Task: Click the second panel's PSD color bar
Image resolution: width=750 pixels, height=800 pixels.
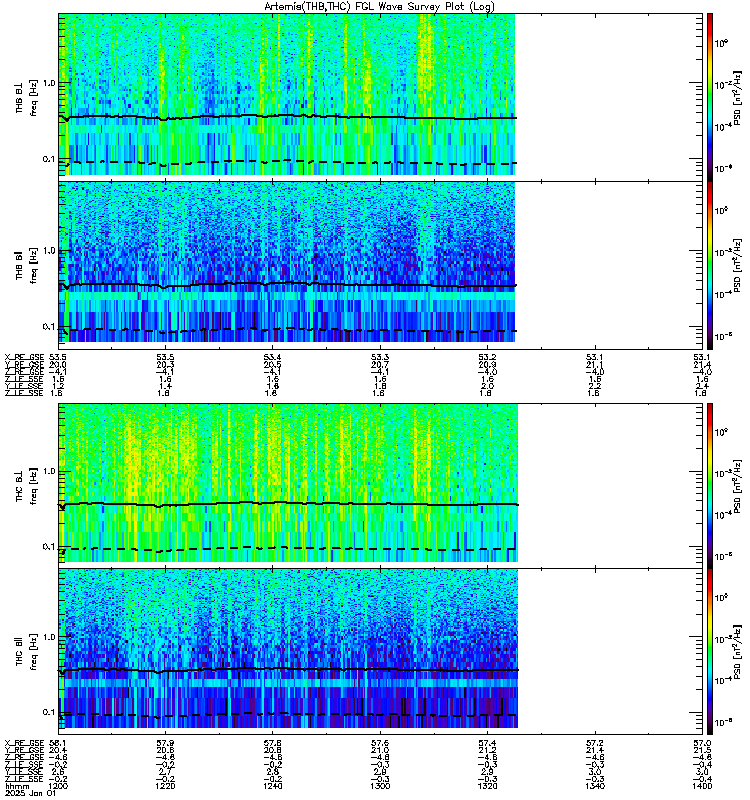Action: click(710, 265)
